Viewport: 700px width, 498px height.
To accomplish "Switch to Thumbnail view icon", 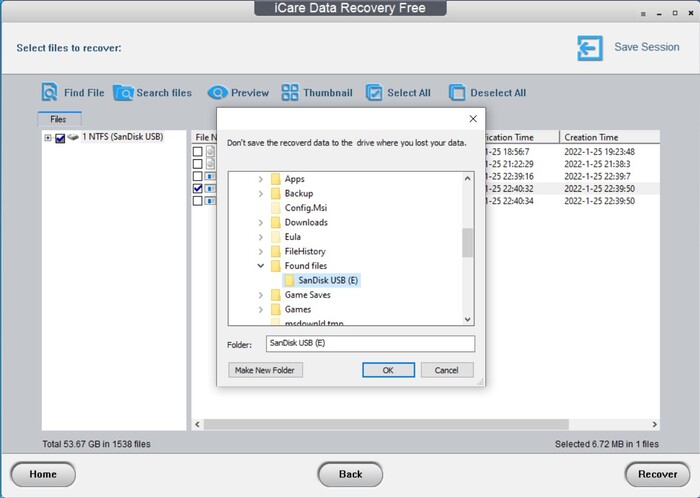I will pyautogui.click(x=290, y=92).
